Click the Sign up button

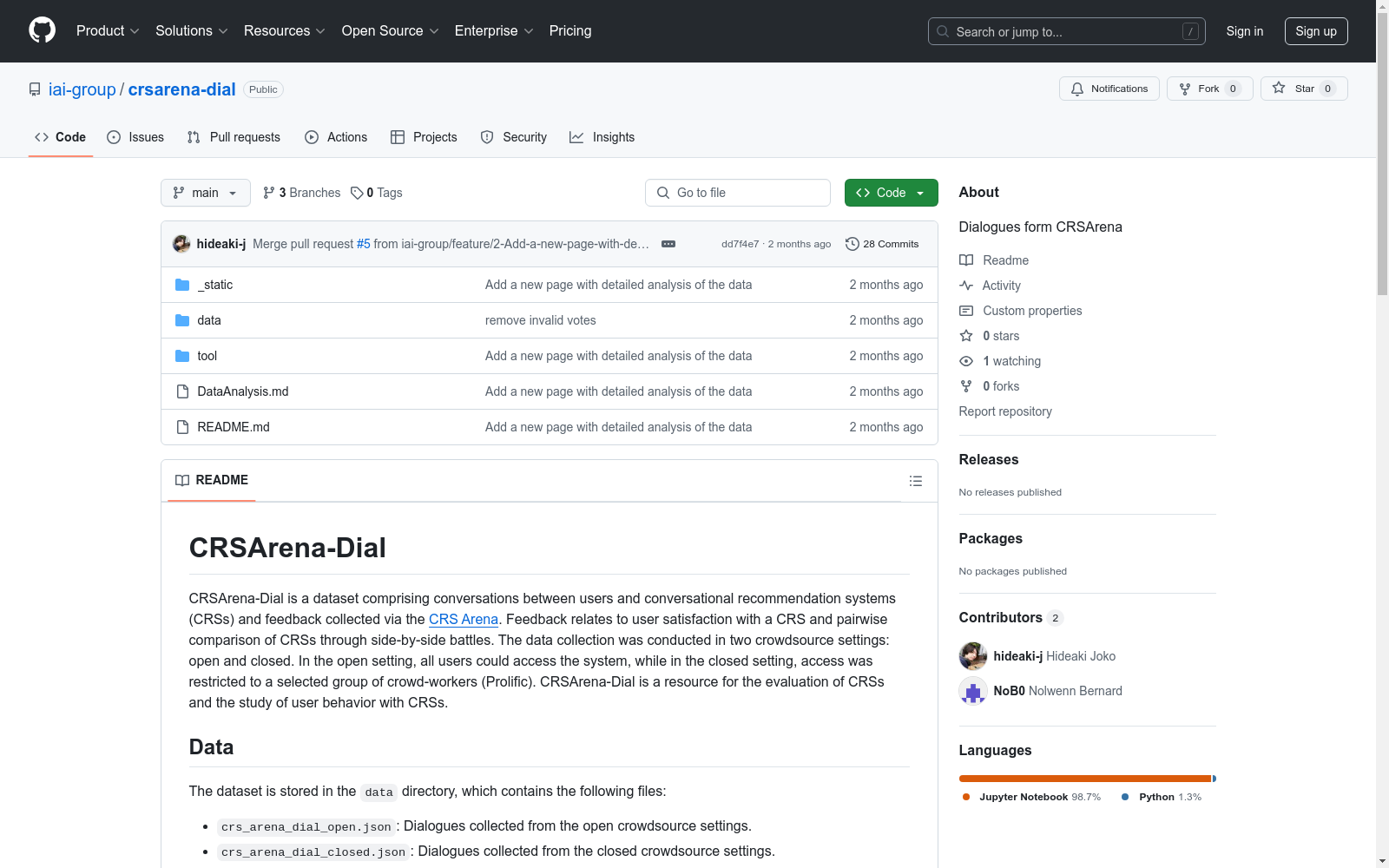point(1316,31)
